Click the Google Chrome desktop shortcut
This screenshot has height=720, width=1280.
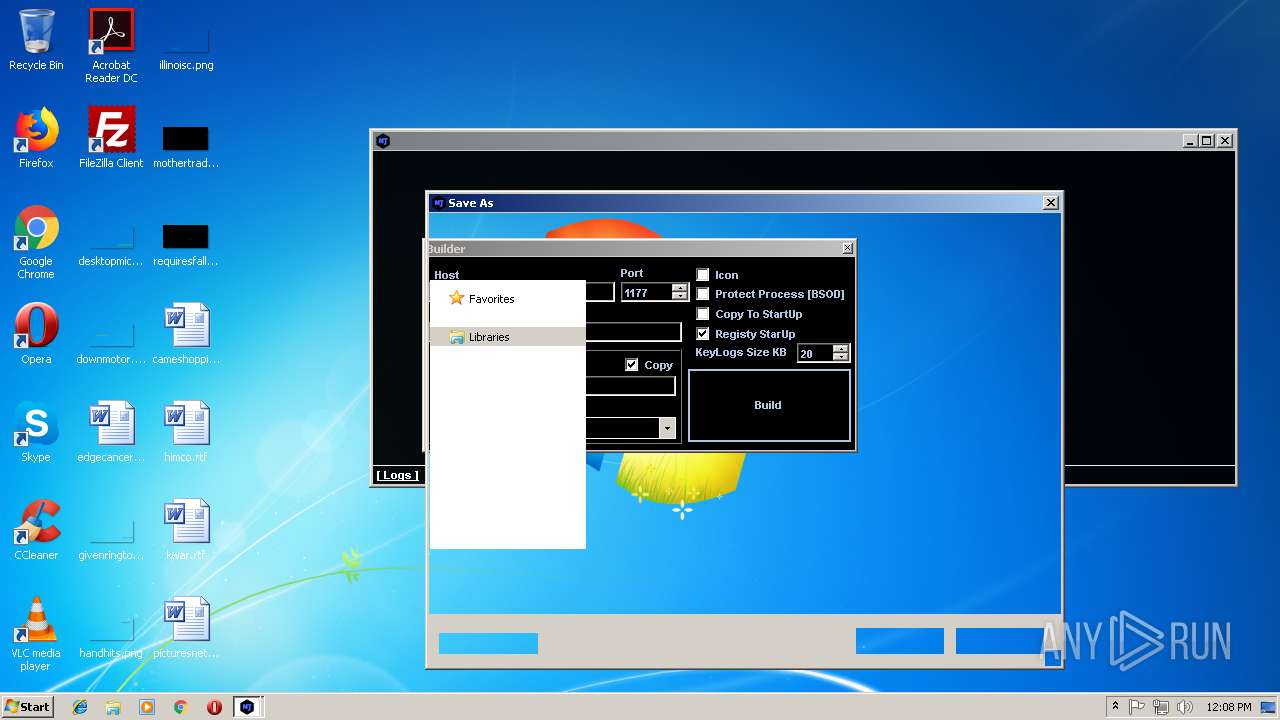click(x=36, y=242)
